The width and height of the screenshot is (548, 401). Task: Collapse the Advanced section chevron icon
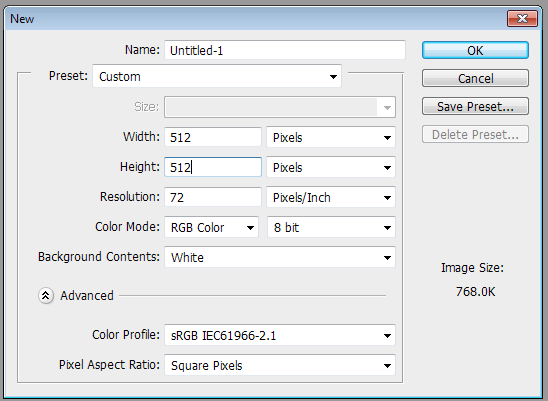(46, 296)
